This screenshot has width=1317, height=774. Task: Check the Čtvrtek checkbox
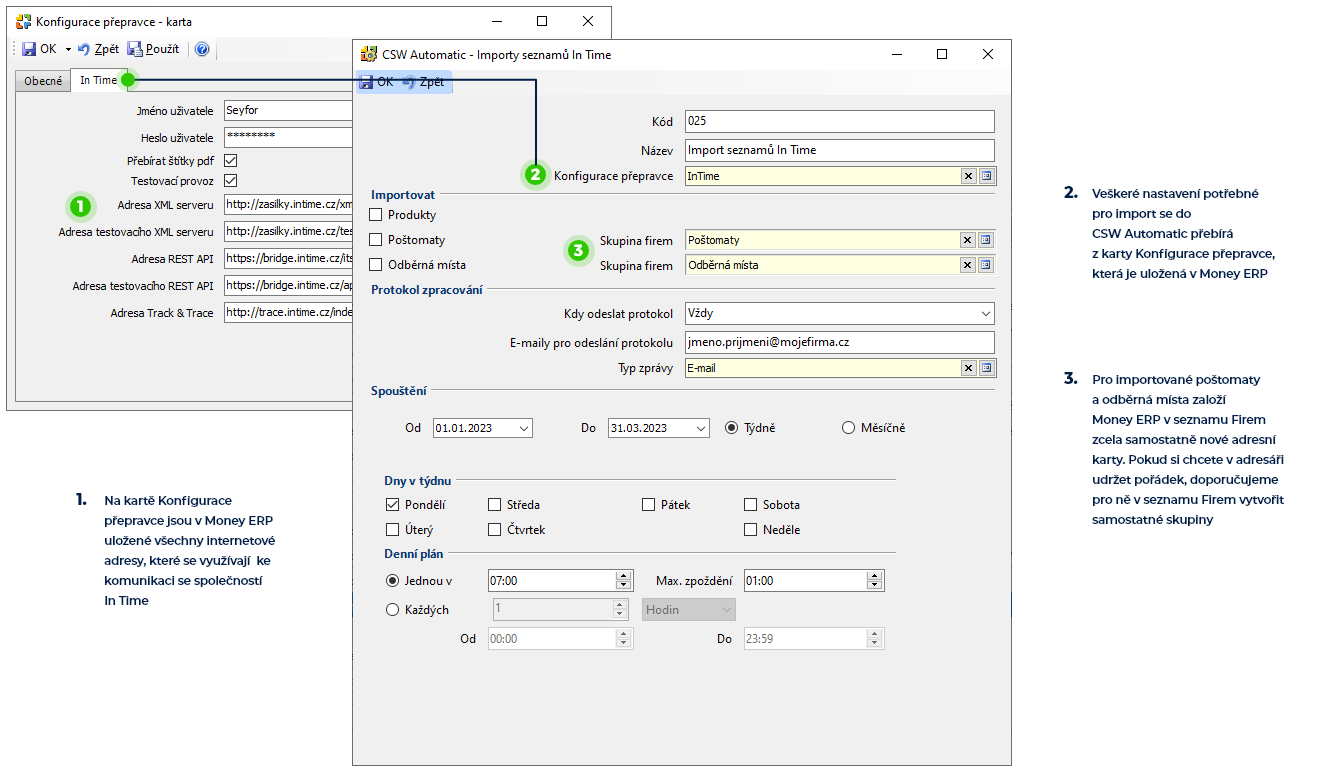(x=495, y=530)
